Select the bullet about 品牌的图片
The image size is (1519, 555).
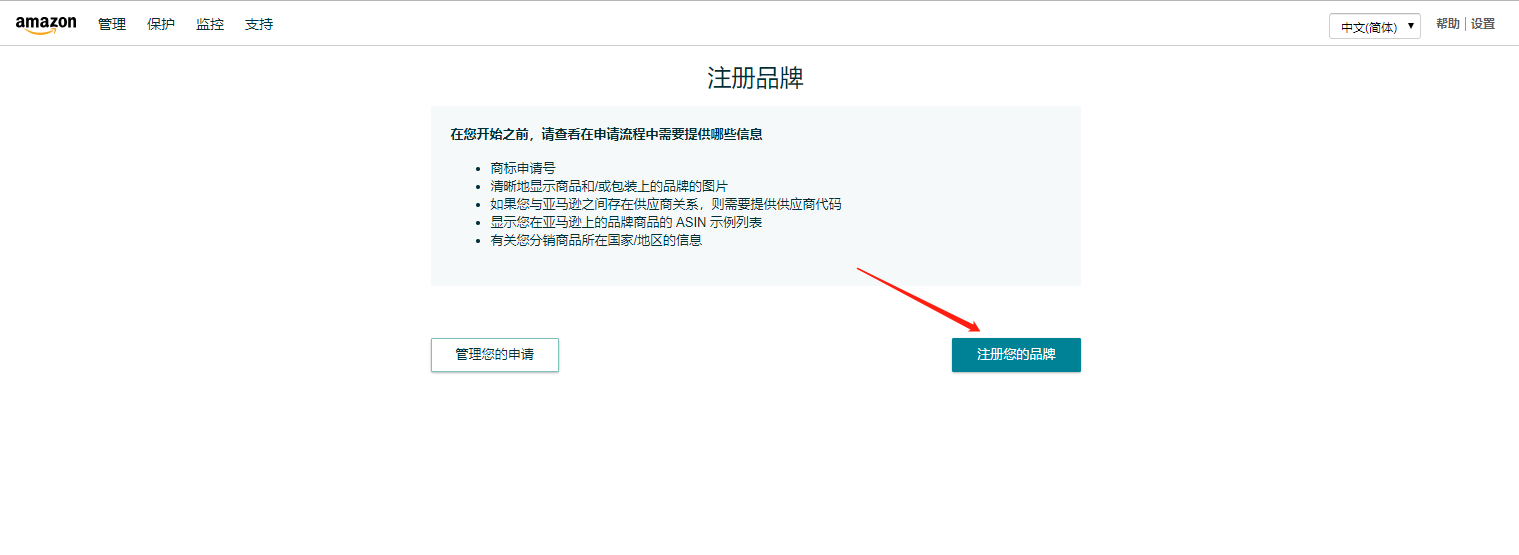(x=609, y=186)
